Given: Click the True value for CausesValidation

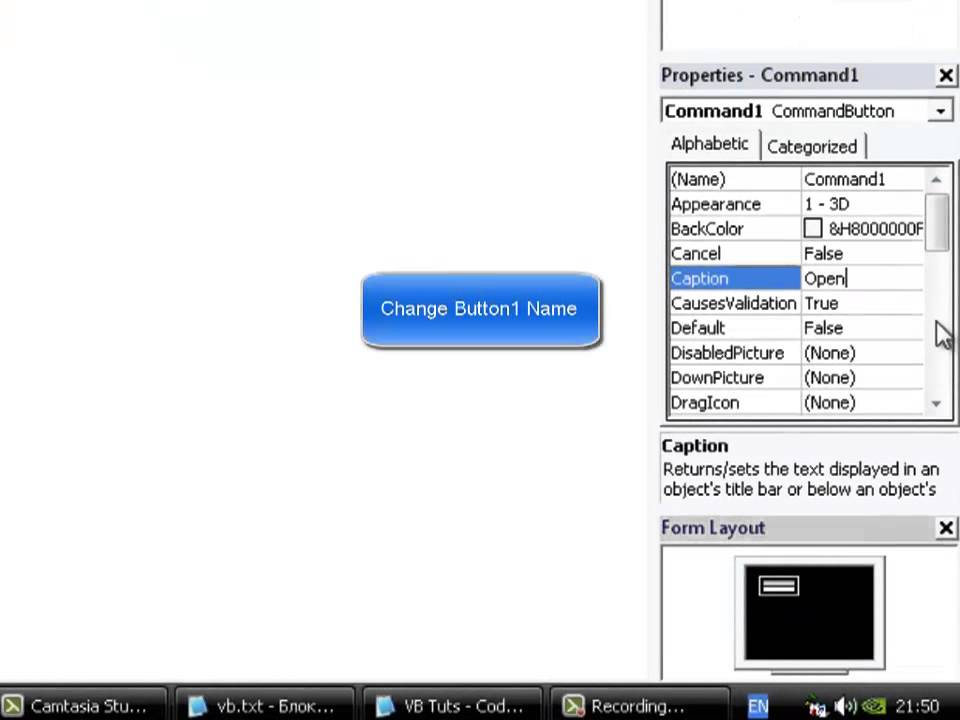Looking at the screenshot, I should tap(861, 303).
